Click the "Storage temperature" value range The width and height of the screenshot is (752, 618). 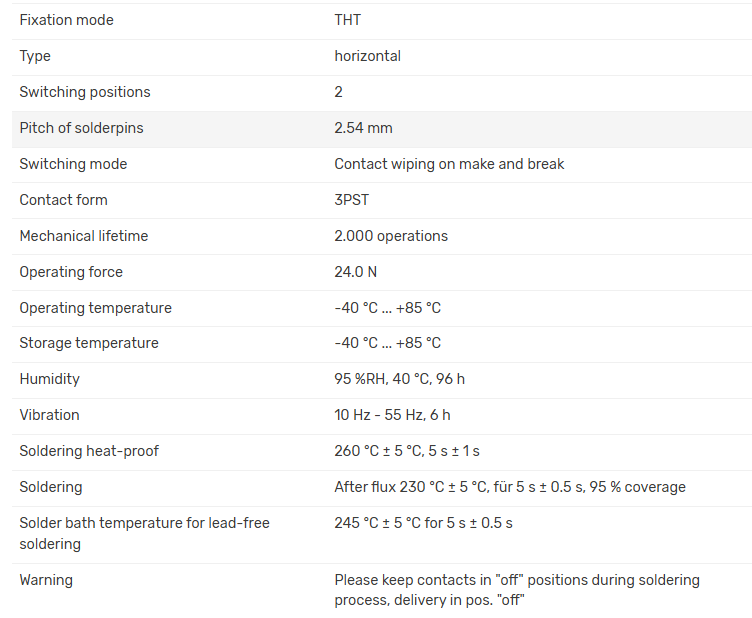(x=387, y=343)
